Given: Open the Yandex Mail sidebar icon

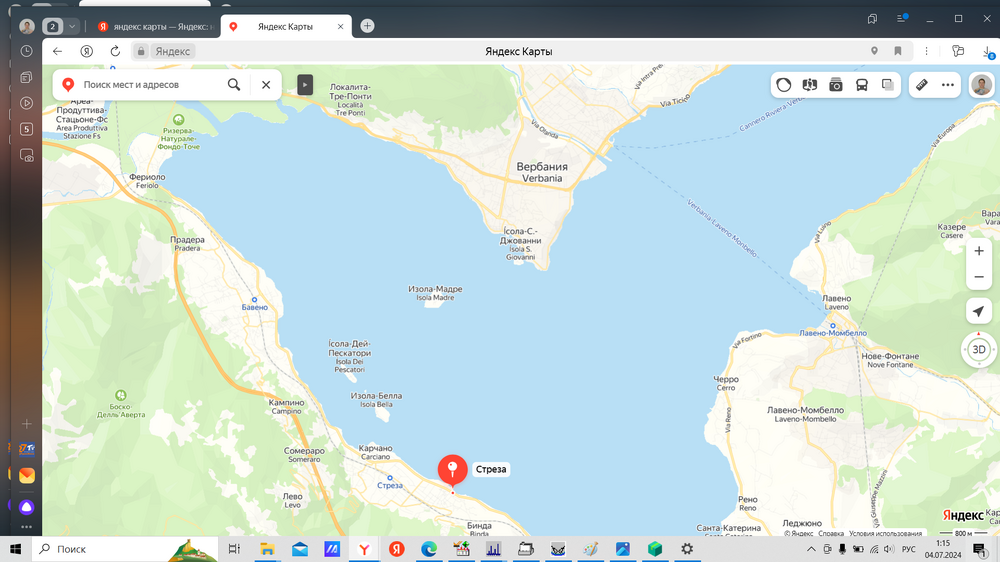Looking at the screenshot, I should (26, 475).
